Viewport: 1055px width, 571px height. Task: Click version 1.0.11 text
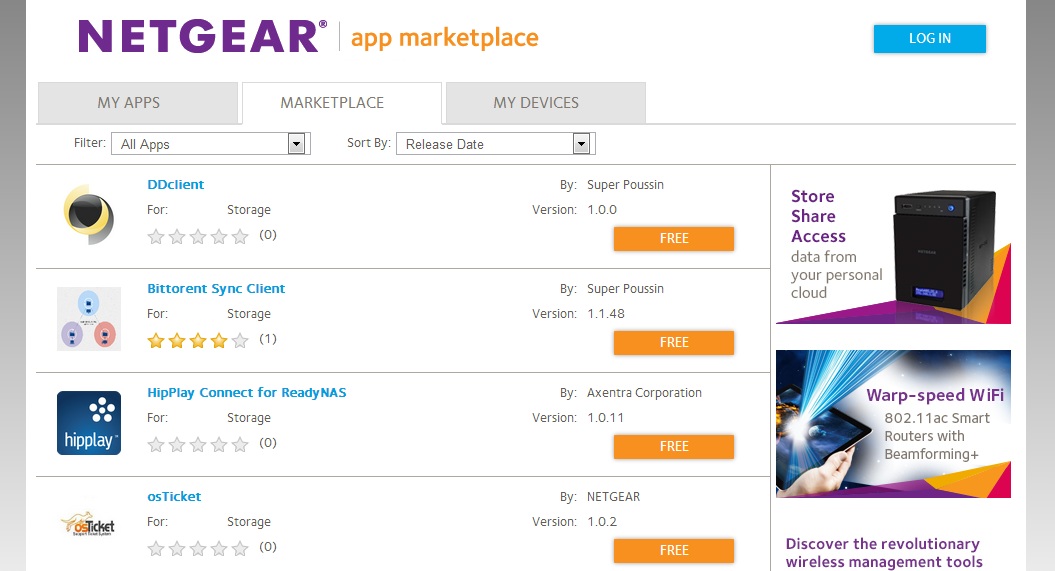click(606, 418)
